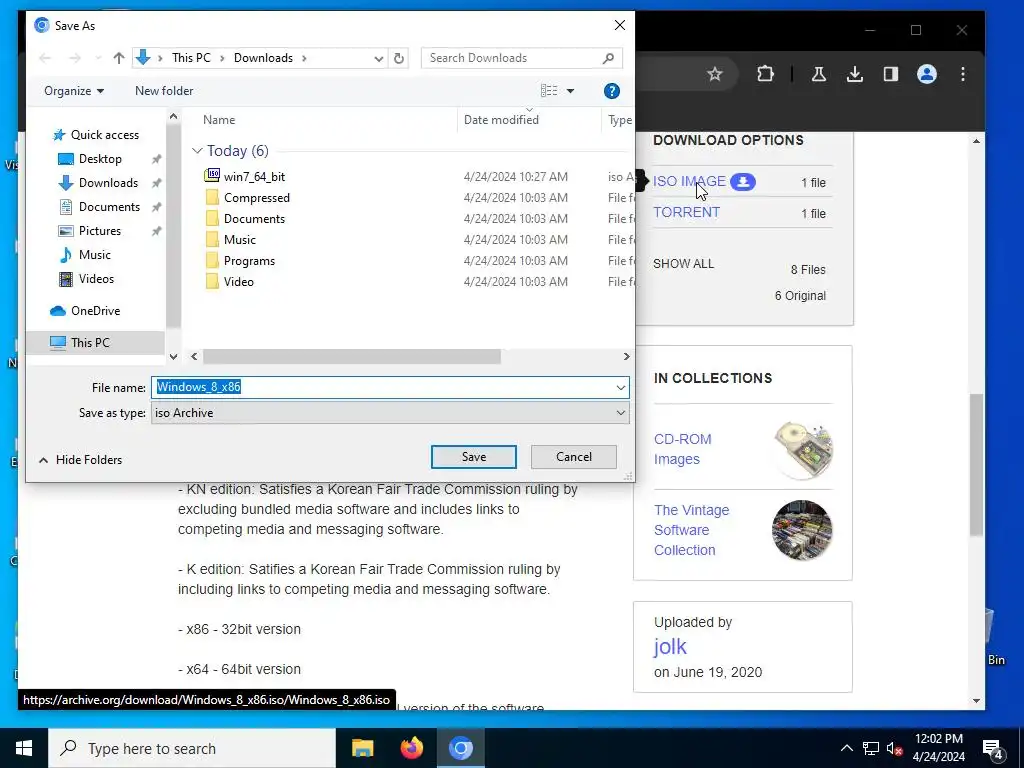This screenshot has height=768, width=1024.
Task: Open Chrome Labs flask icon
Action: (818, 74)
